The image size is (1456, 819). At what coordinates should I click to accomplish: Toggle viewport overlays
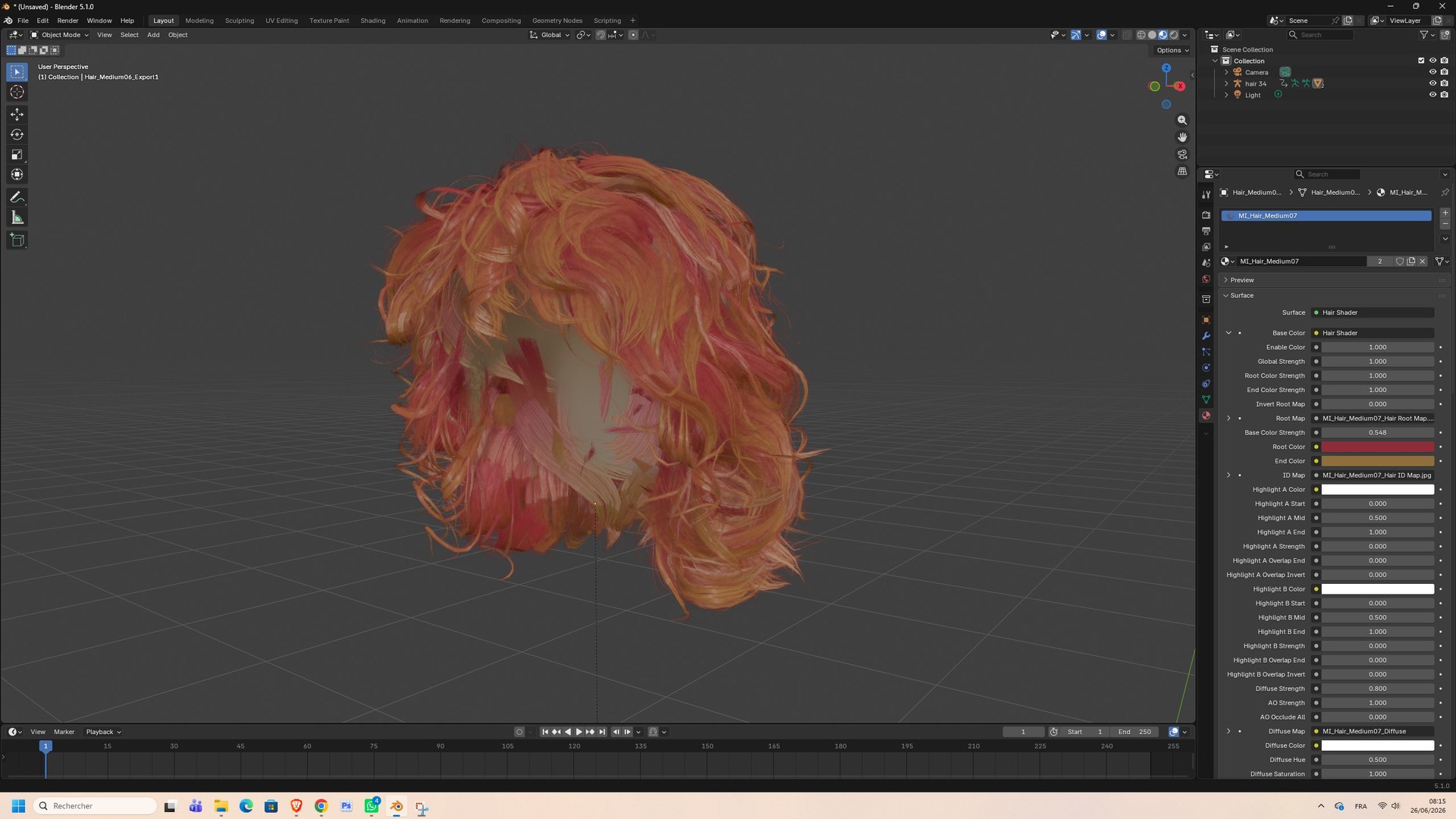point(1102,35)
